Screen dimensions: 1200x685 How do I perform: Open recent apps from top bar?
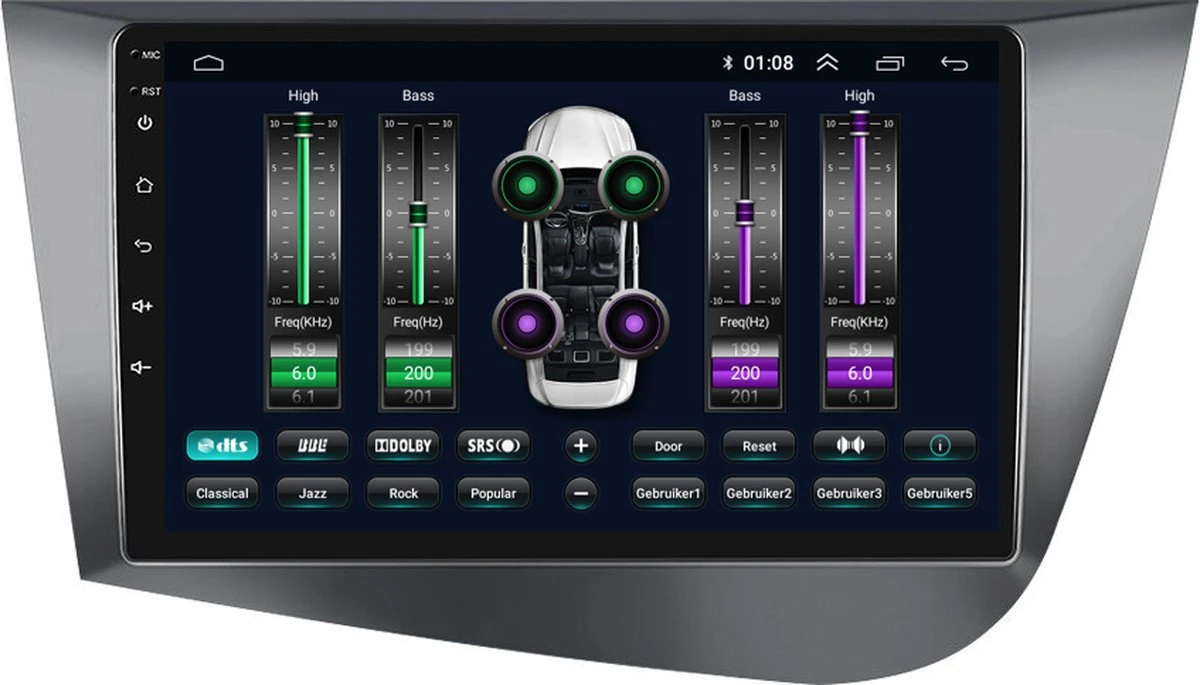pyautogui.click(x=889, y=64)
